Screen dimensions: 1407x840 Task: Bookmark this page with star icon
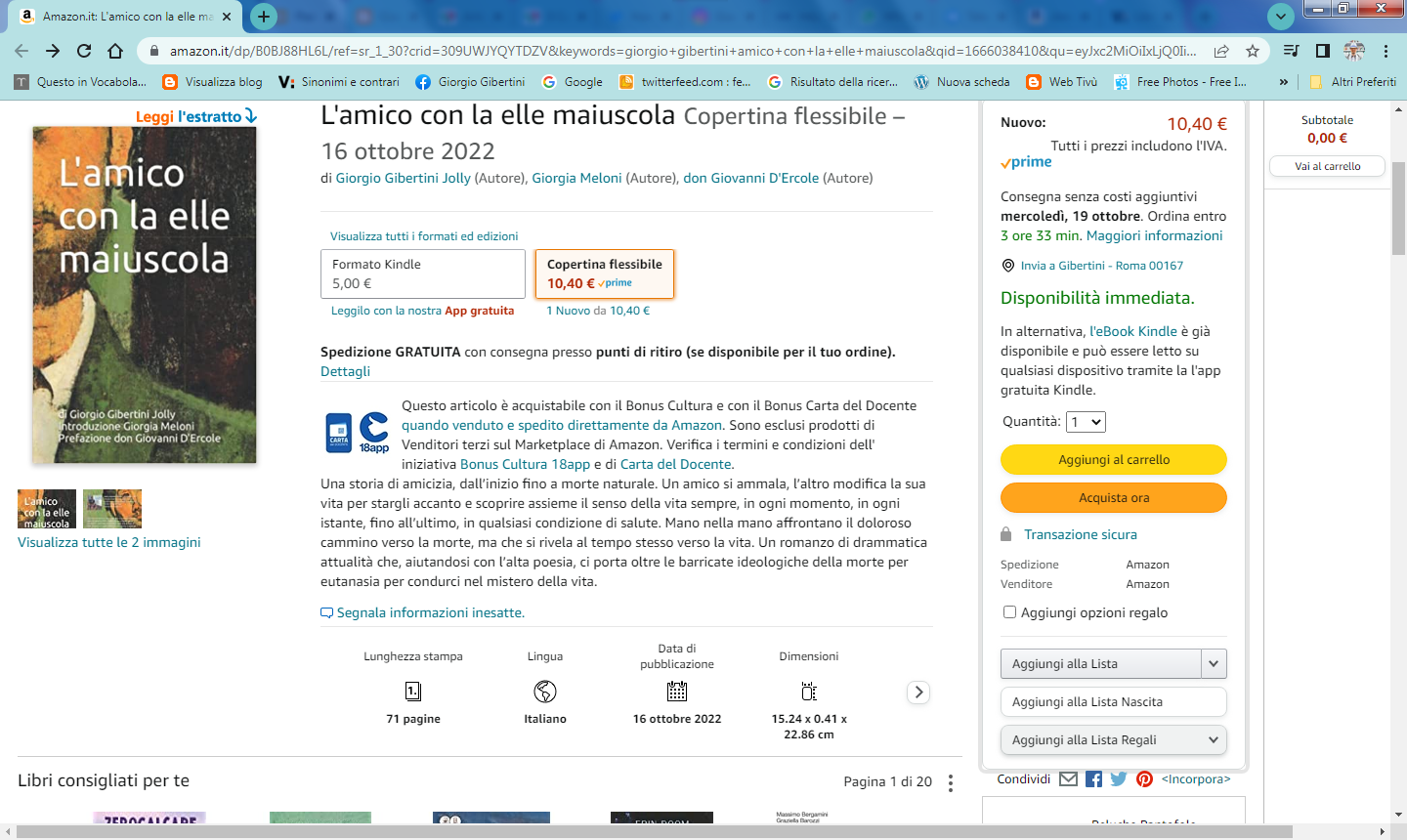click(1253, 51)
